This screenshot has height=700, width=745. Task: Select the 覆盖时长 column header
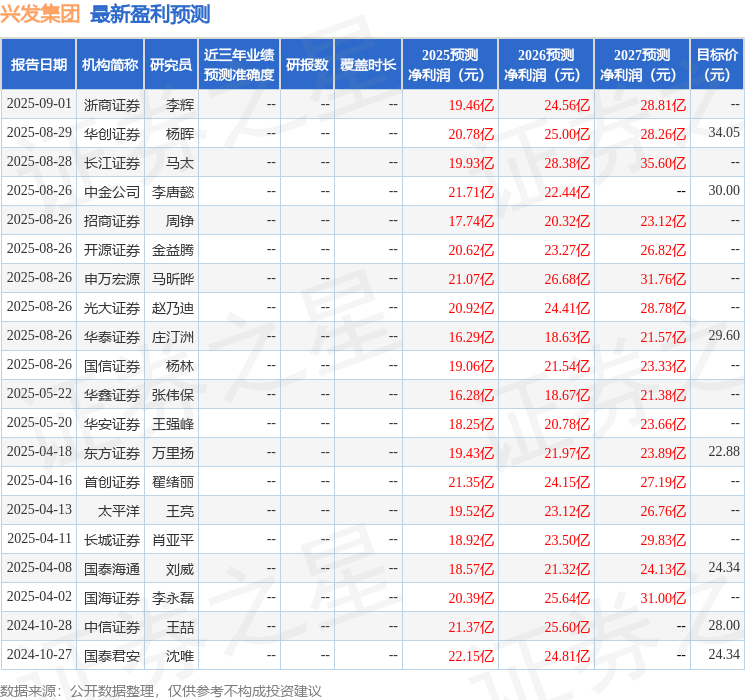point(367,64)
